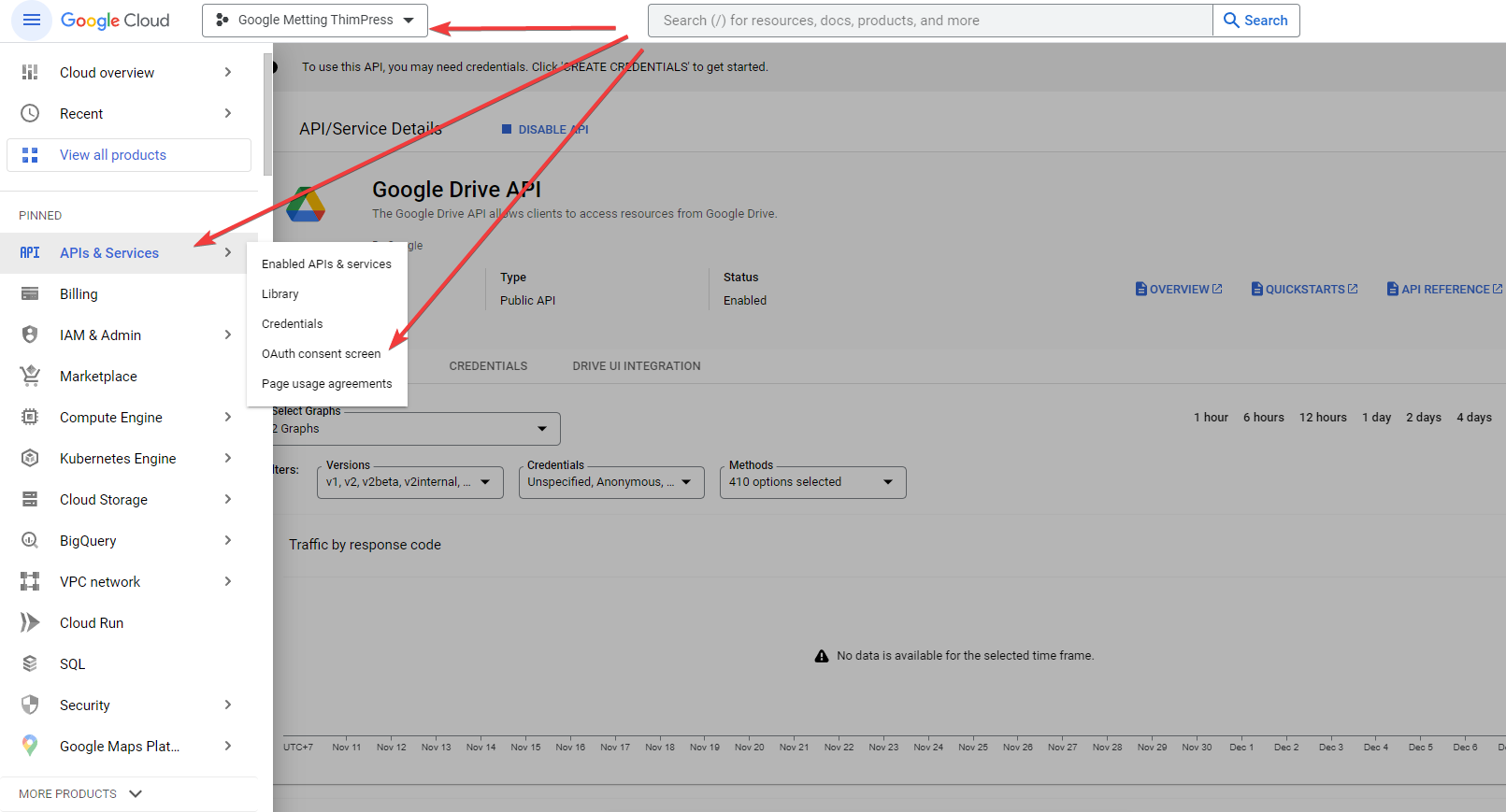Open the Versions filter dropdown
The image size is (1506, 812).
pyautogui.click(x=410, y=482)
